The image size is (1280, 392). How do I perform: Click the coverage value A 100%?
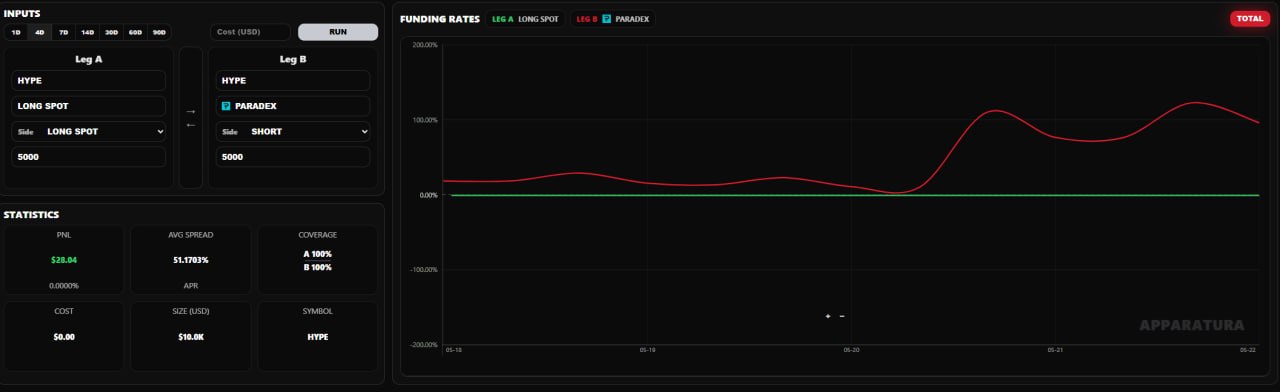pos(318,254)
